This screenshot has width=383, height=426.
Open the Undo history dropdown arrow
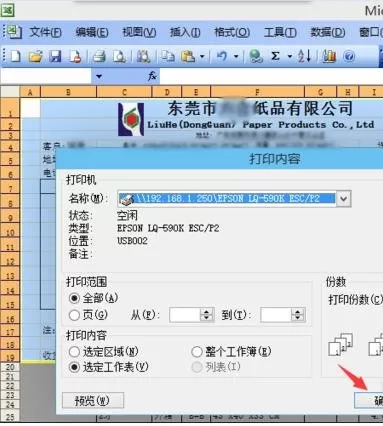point(236,56)
